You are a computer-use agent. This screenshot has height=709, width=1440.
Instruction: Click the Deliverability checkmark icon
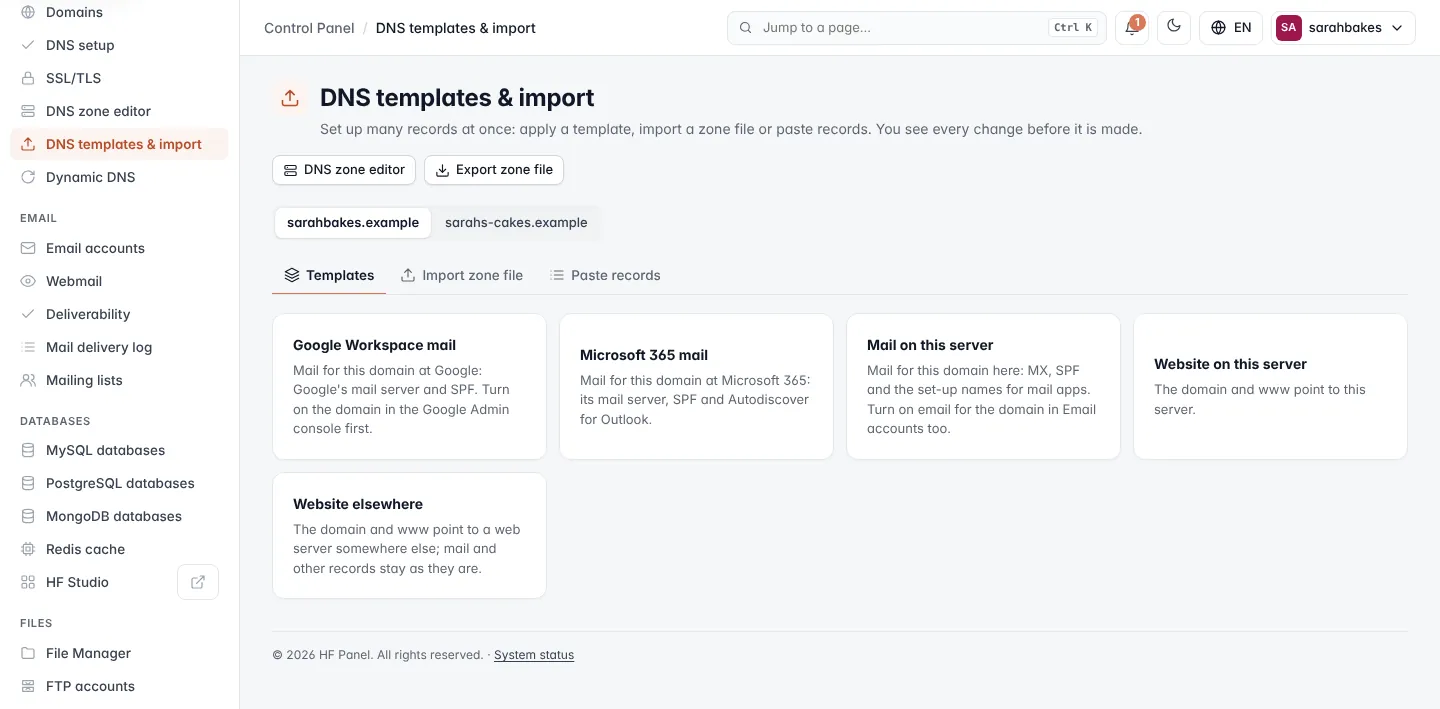28,314
